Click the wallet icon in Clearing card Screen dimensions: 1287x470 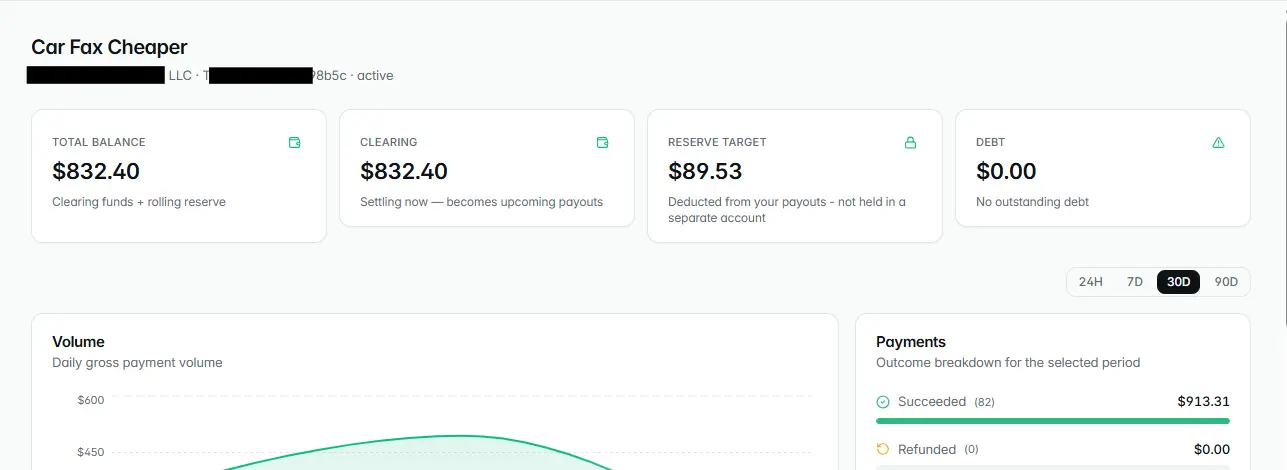(x=603, y=143)
